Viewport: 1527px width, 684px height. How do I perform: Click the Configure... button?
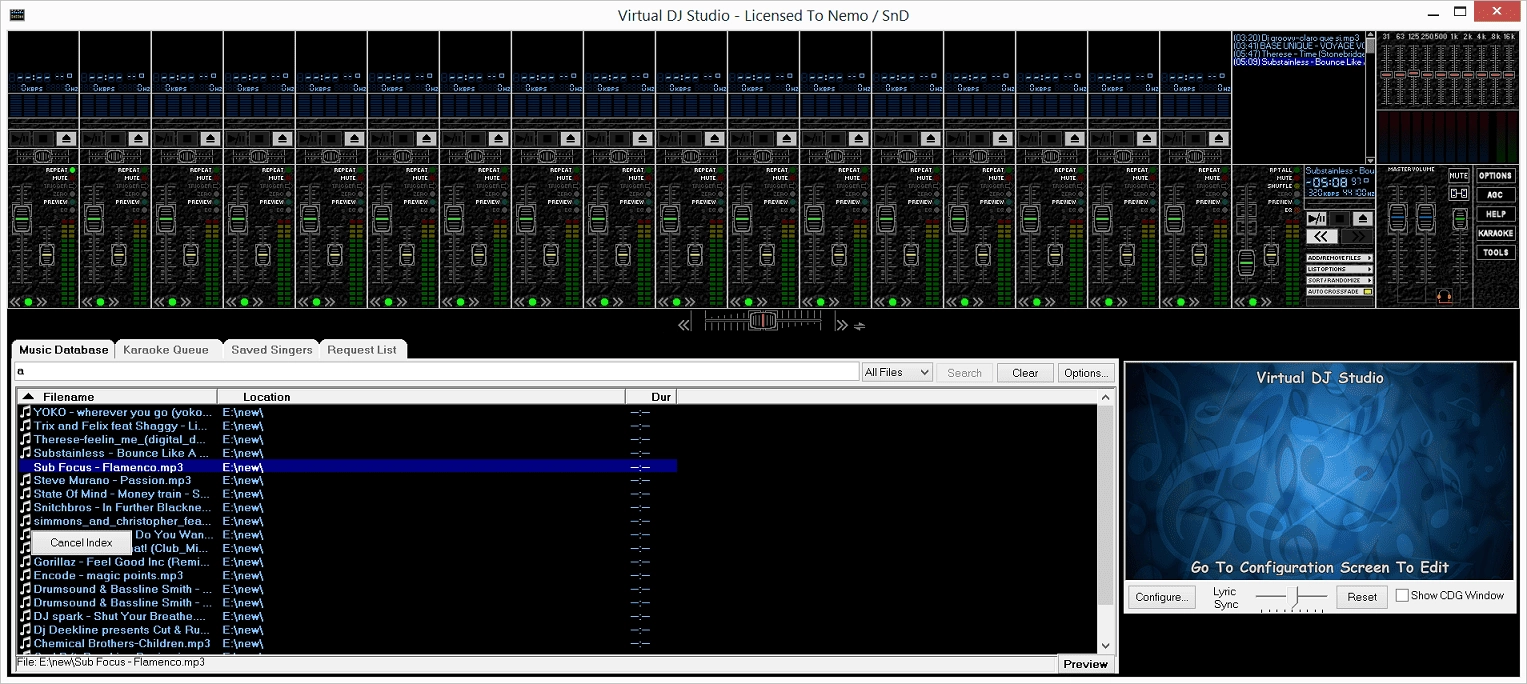pyautogui.click(x=1162, y=597)
